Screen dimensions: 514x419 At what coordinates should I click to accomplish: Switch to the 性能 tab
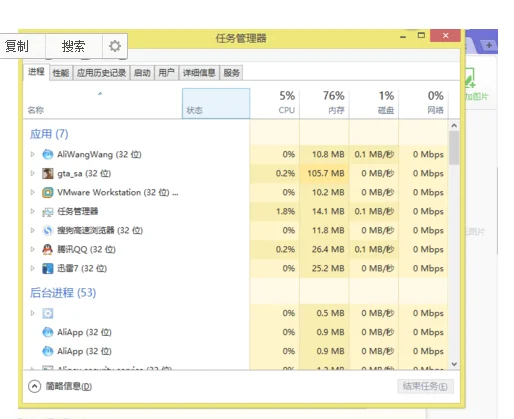click(x=61, y=73)
